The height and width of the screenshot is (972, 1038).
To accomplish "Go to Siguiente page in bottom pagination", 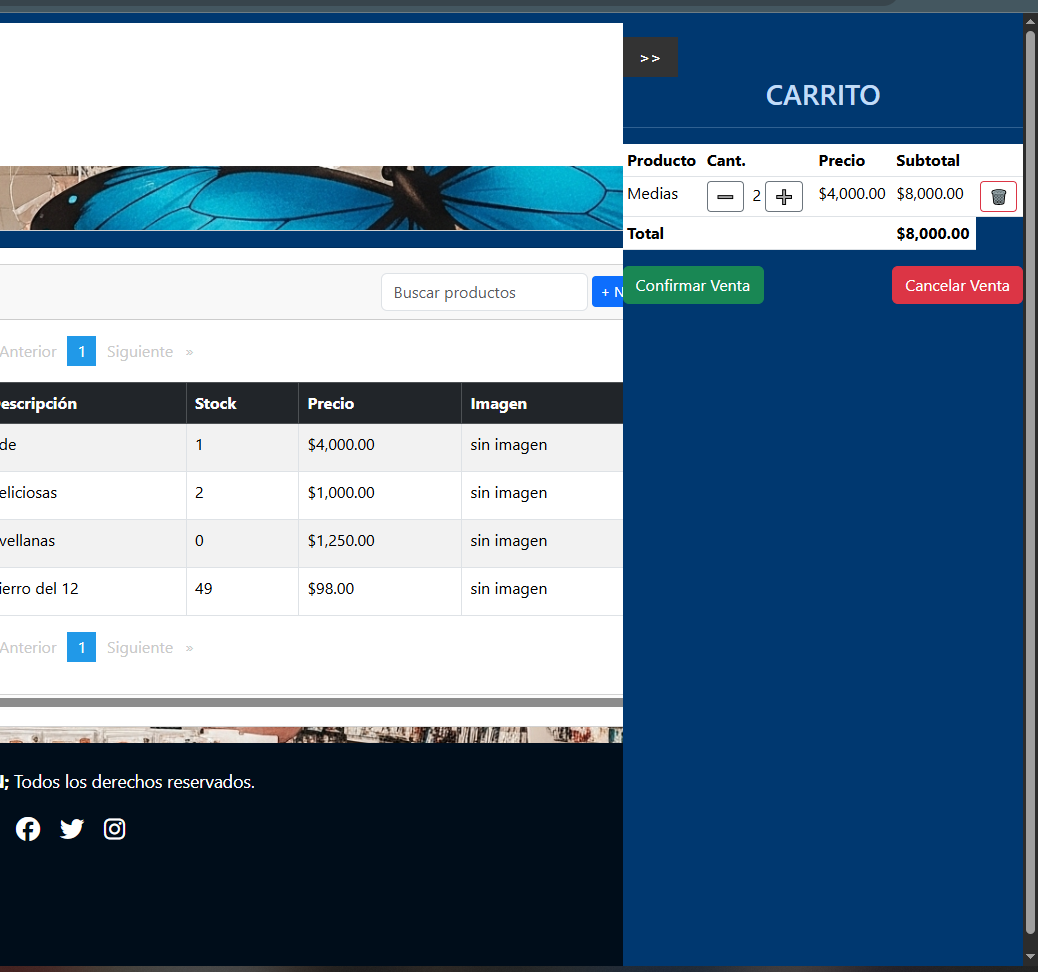I will point(140,648).
